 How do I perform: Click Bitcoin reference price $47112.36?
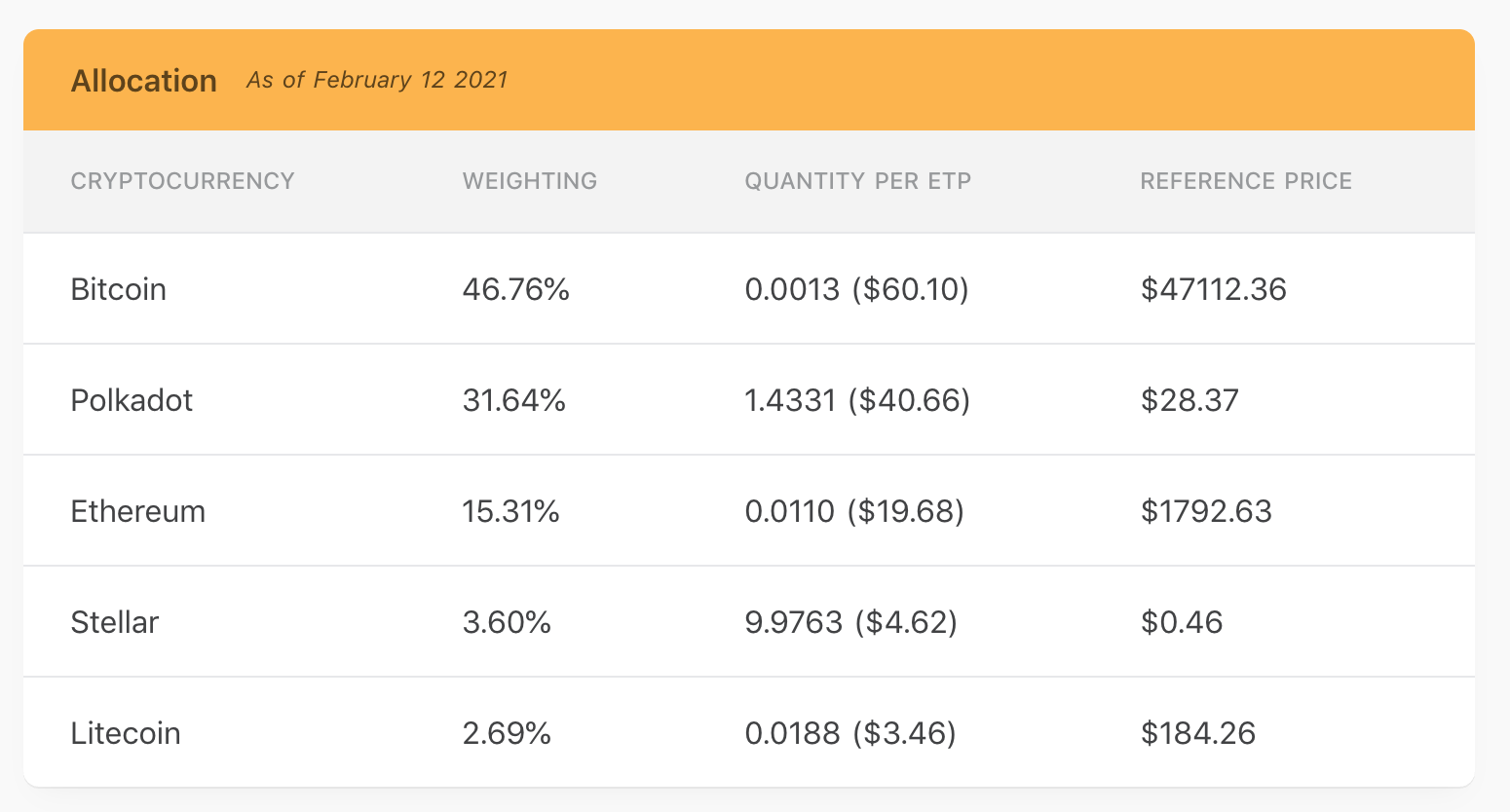coord(1213,289)
